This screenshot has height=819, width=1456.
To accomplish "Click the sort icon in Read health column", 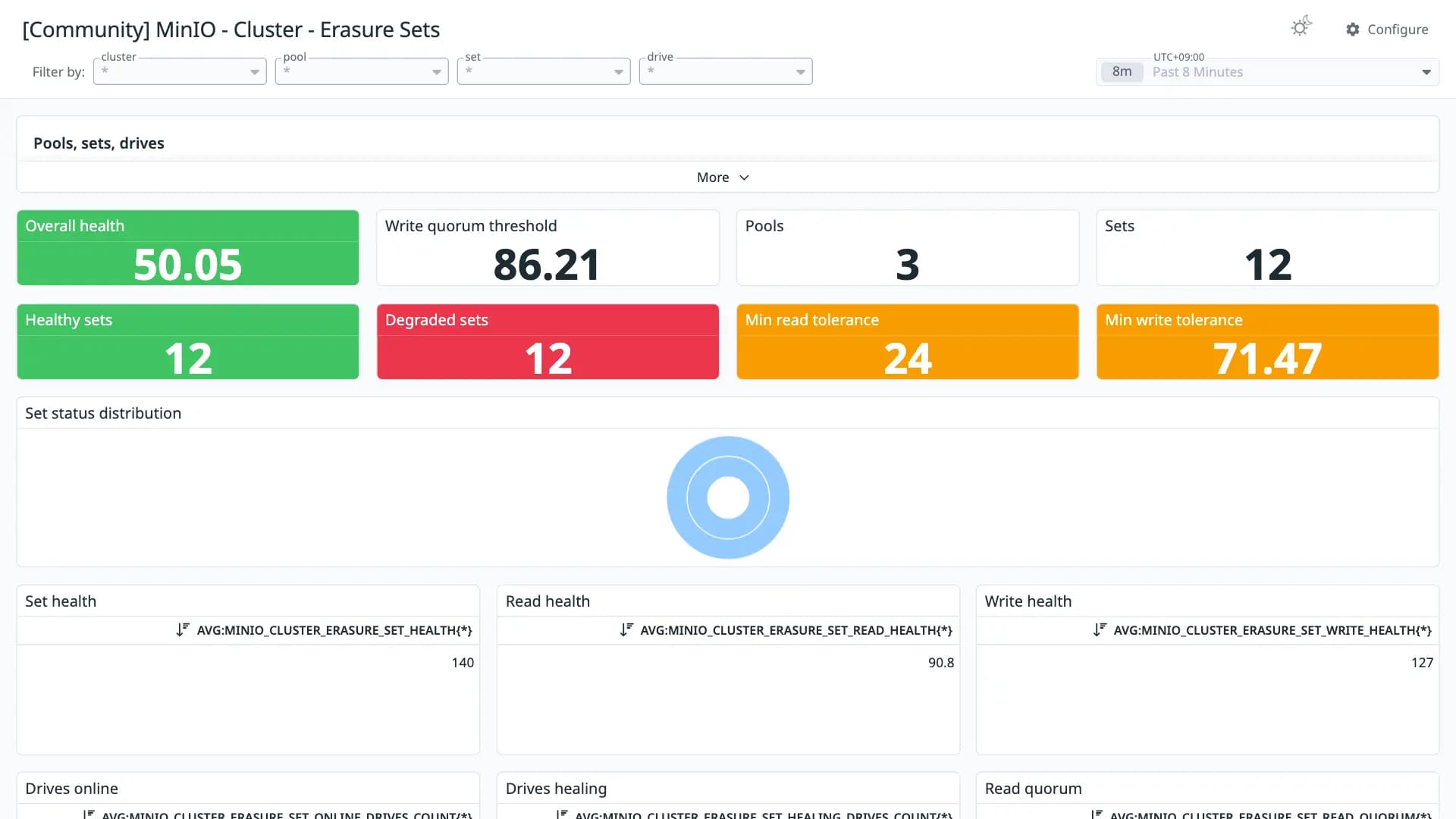I will pyautogui.click(x=626, y=630).
